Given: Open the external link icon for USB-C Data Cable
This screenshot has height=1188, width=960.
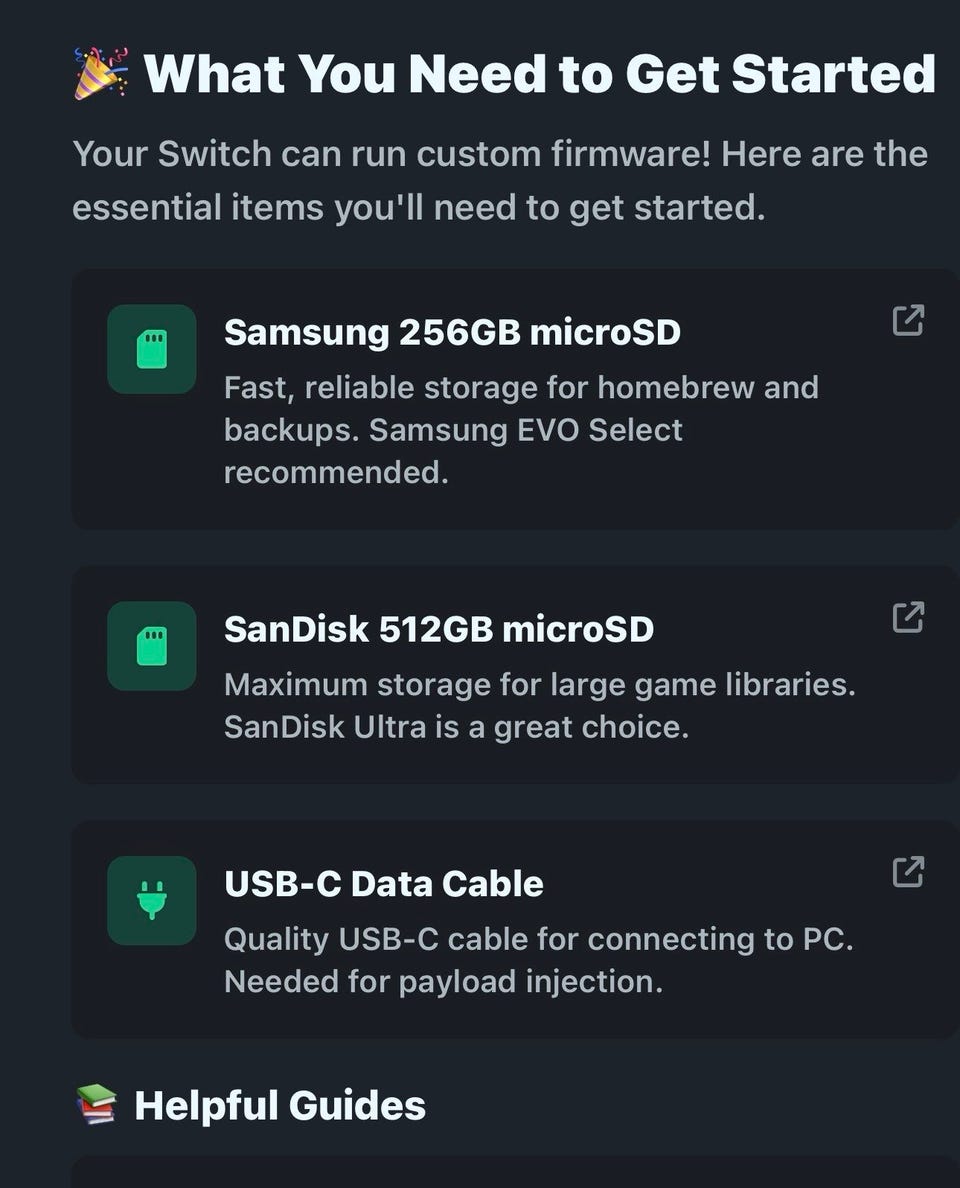Looking at the screenshot, I should tap(907, 871).
